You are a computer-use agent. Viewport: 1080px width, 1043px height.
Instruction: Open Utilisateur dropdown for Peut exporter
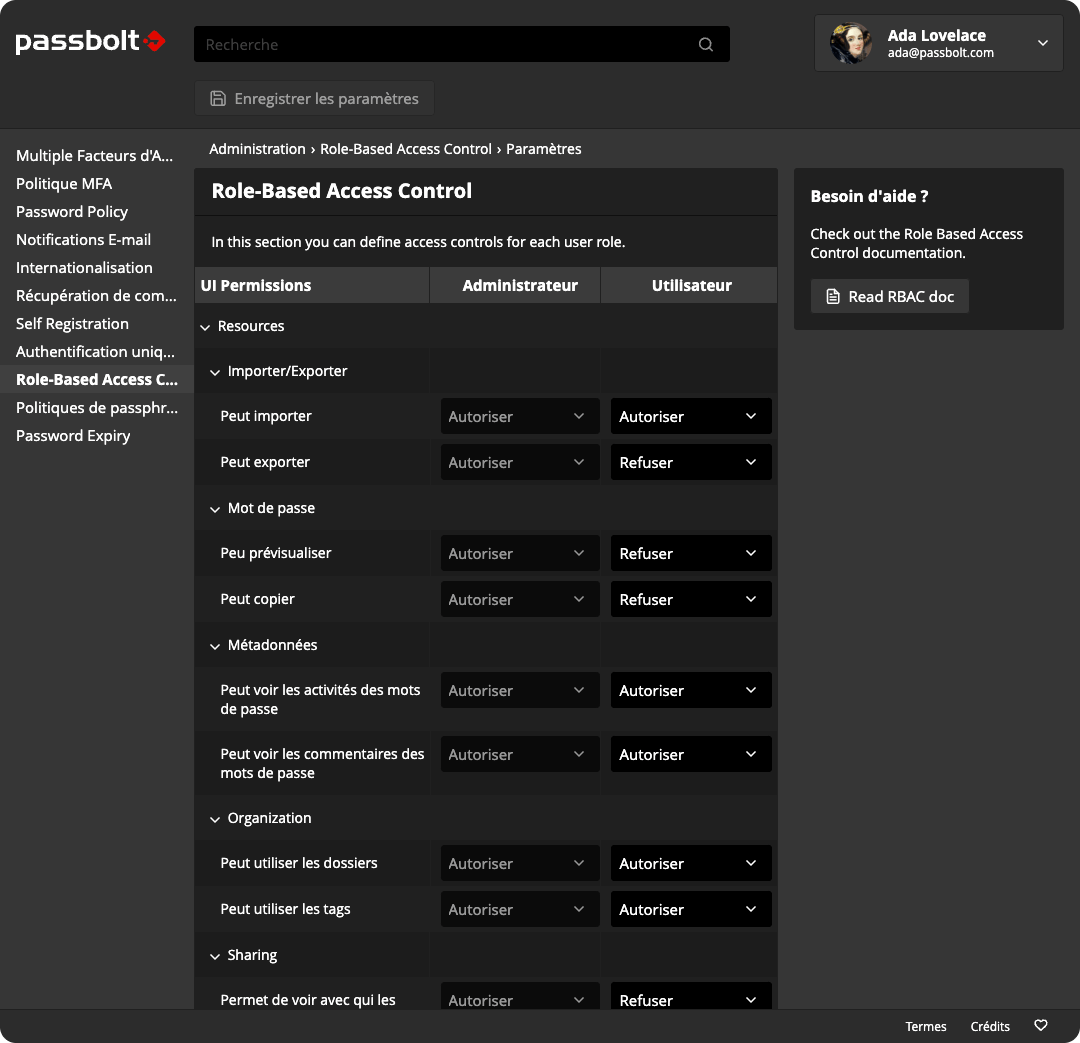[x=691, y=462]
